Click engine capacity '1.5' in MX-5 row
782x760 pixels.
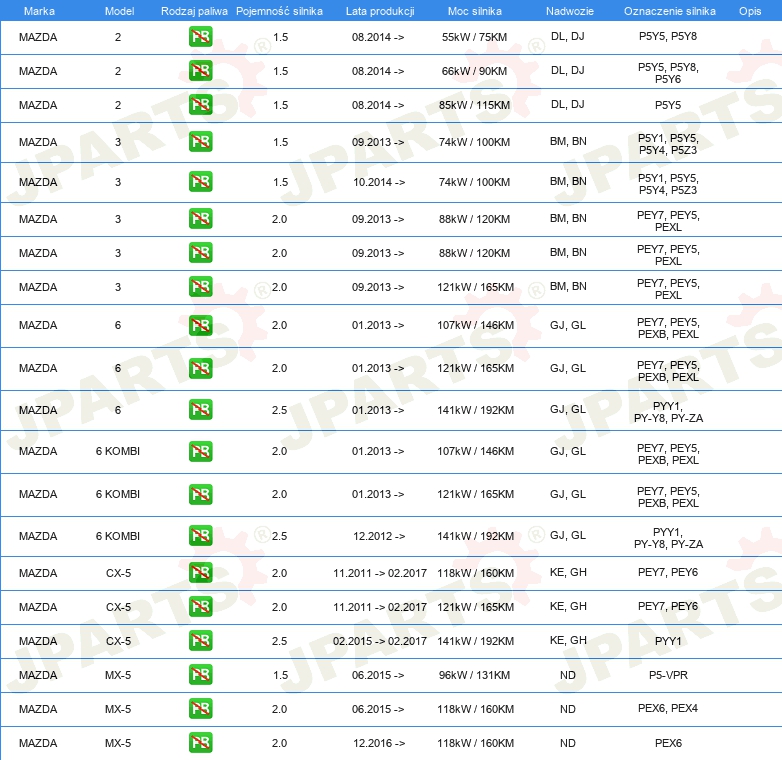tap(280, 675)
